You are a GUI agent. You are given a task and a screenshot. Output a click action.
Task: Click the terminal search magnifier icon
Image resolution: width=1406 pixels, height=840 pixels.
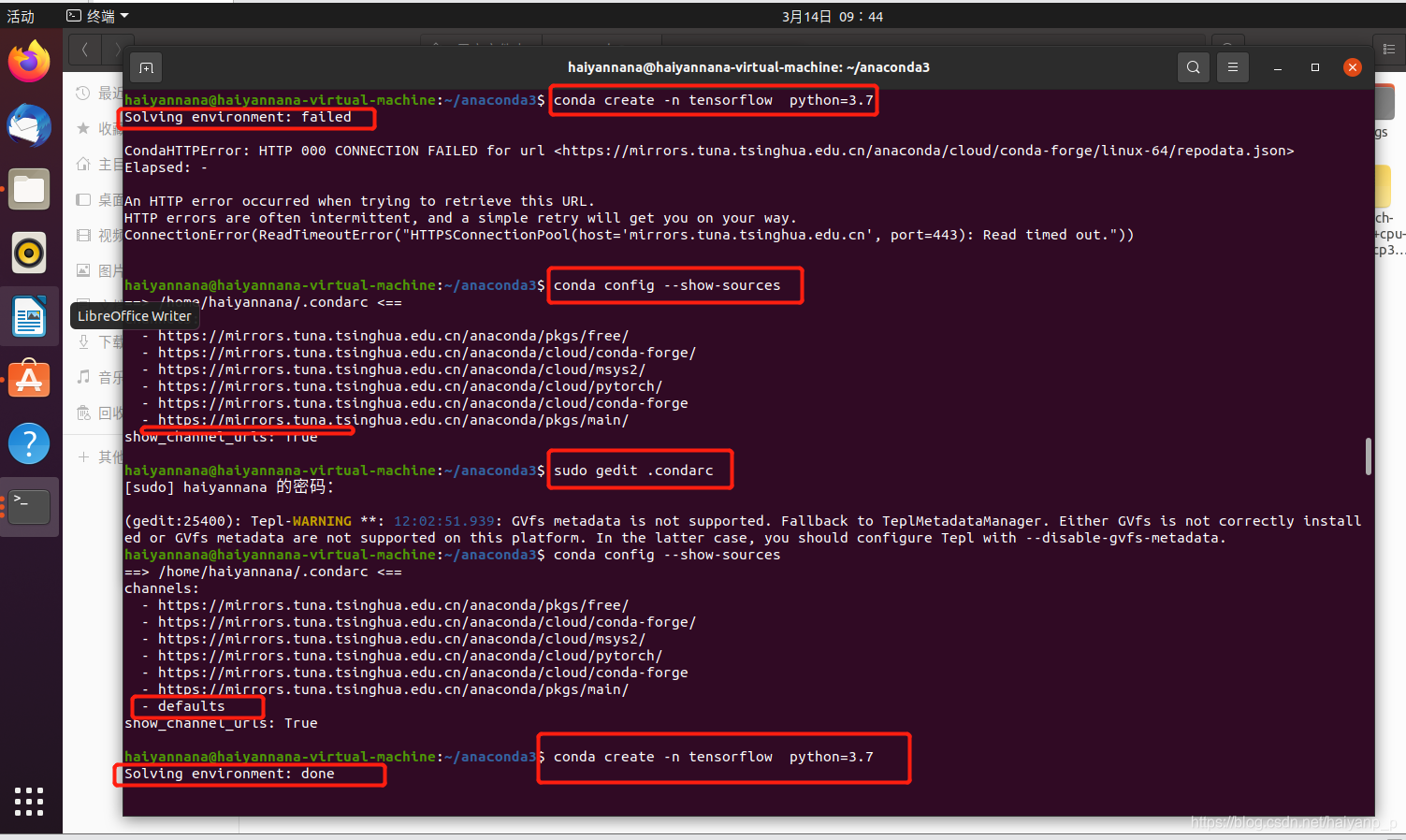[1193, 66]
